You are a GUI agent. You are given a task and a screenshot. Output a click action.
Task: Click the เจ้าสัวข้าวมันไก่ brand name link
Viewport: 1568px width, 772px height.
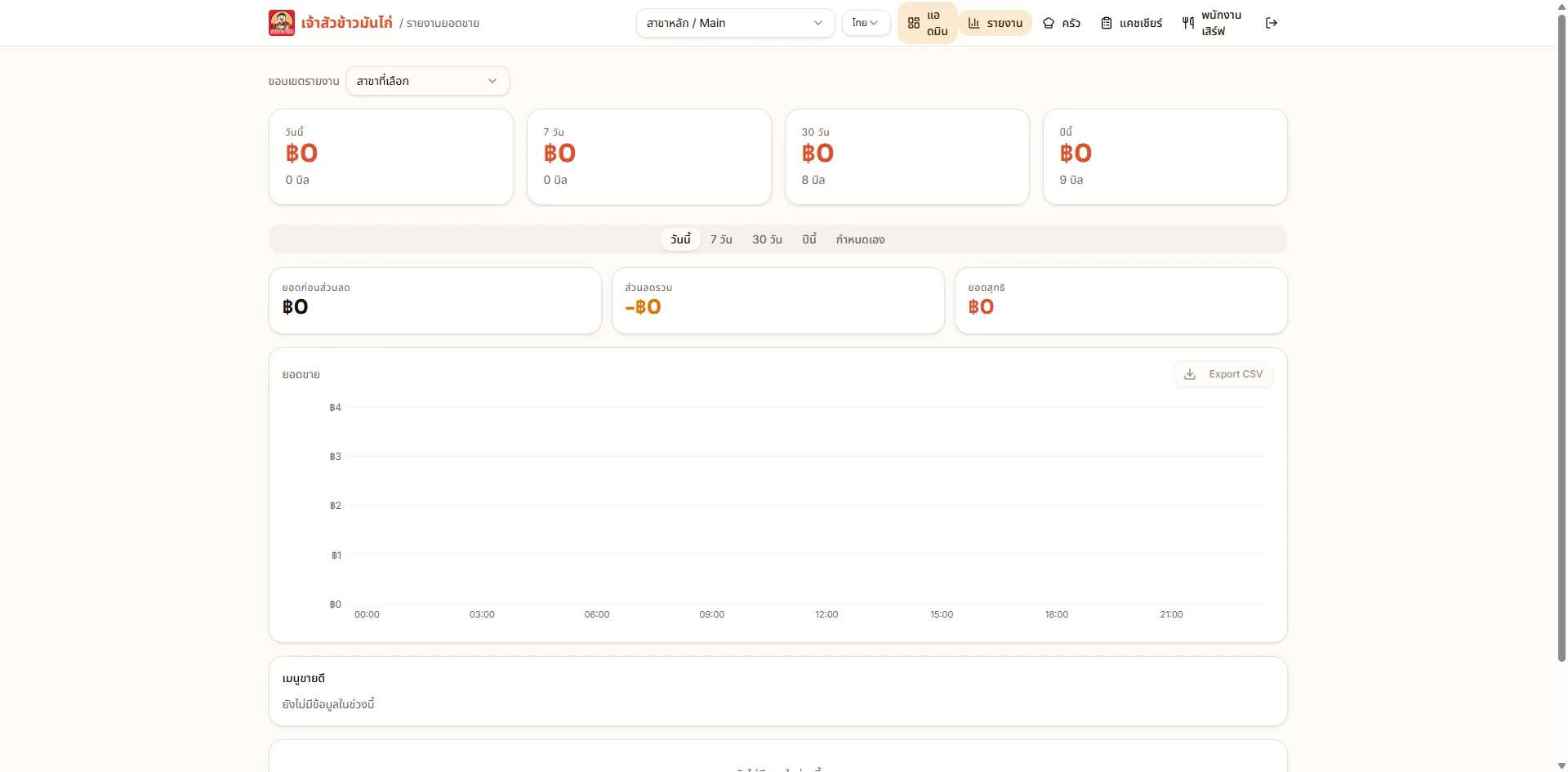click(346, 23)
